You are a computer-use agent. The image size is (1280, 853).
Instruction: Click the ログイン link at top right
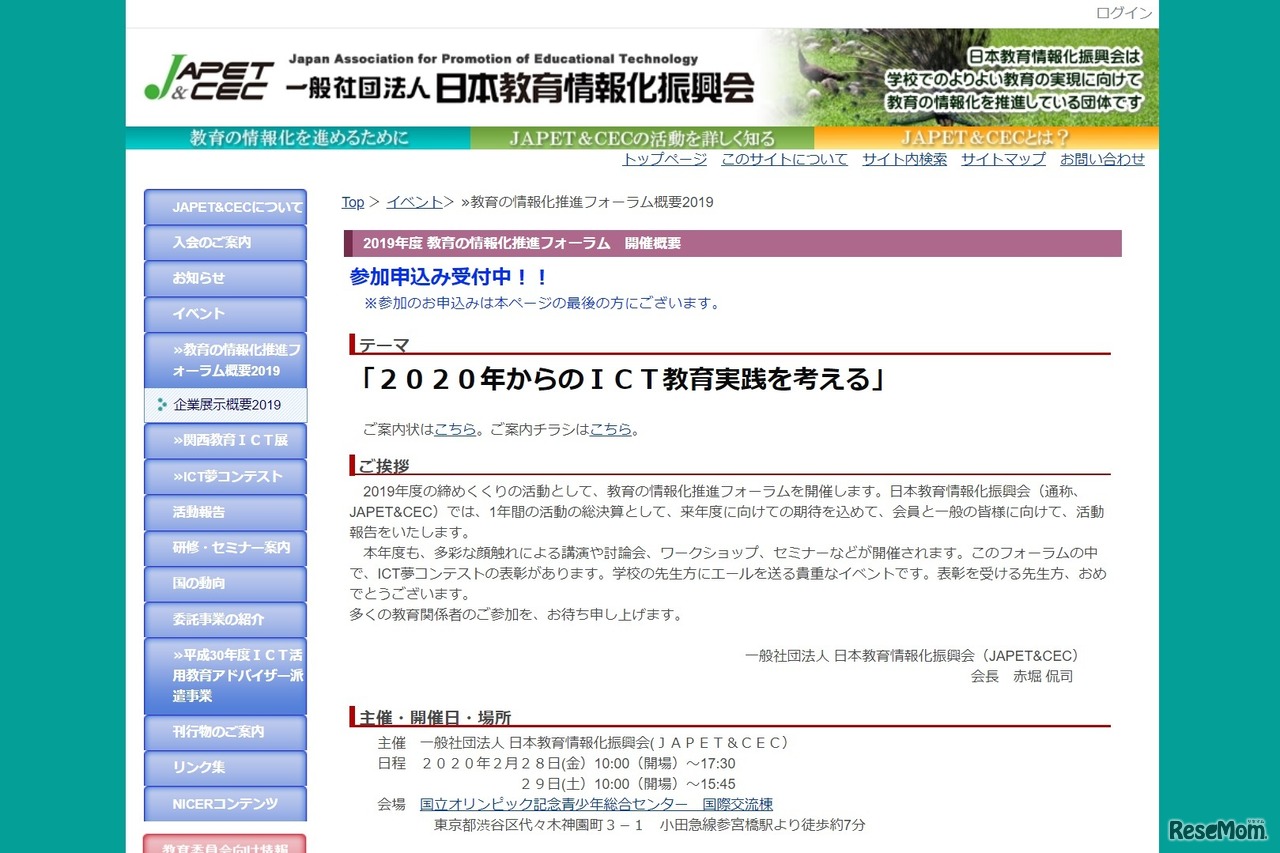1123,13
